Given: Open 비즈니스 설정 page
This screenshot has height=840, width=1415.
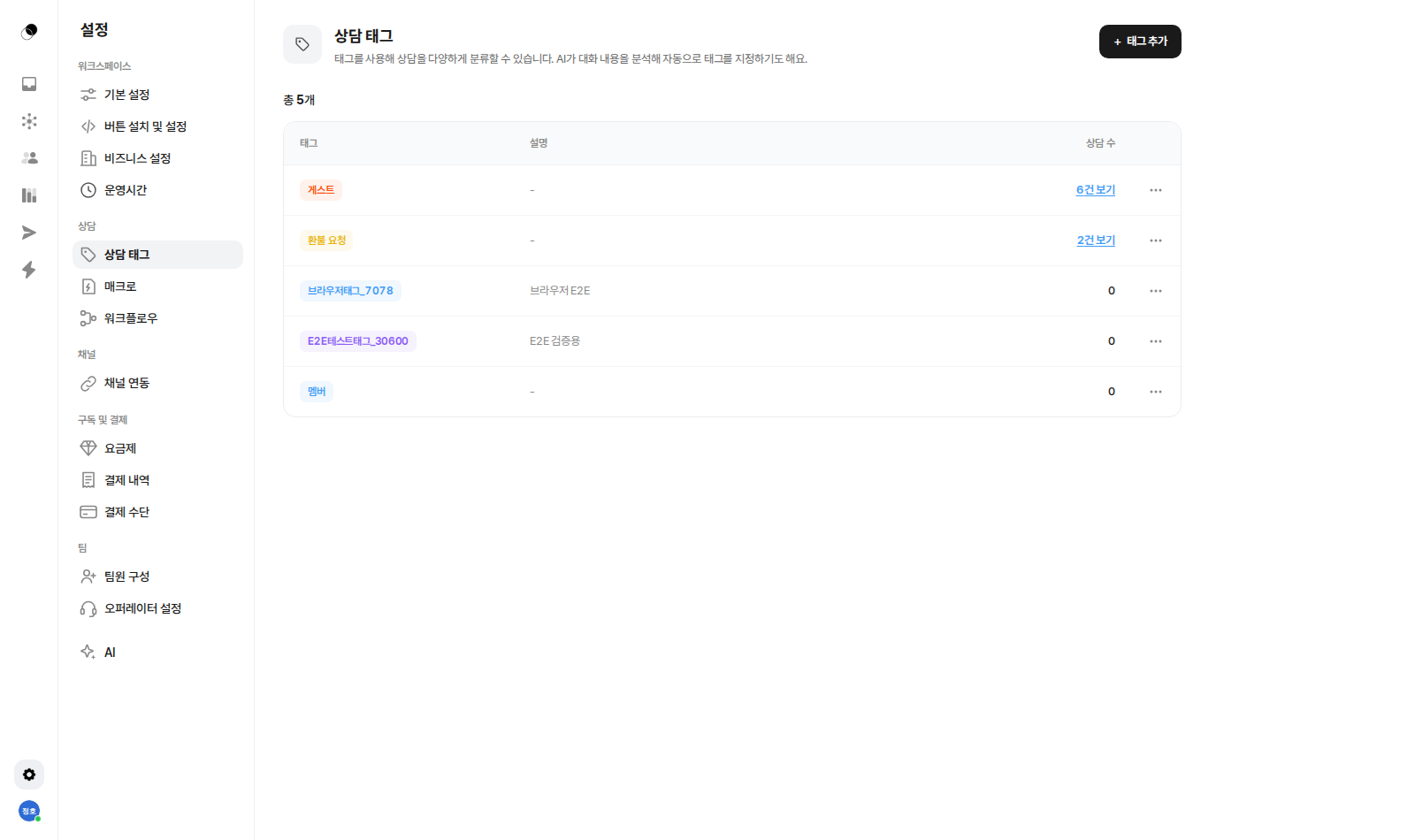Looking at the screenshot, I should [157, 158].
